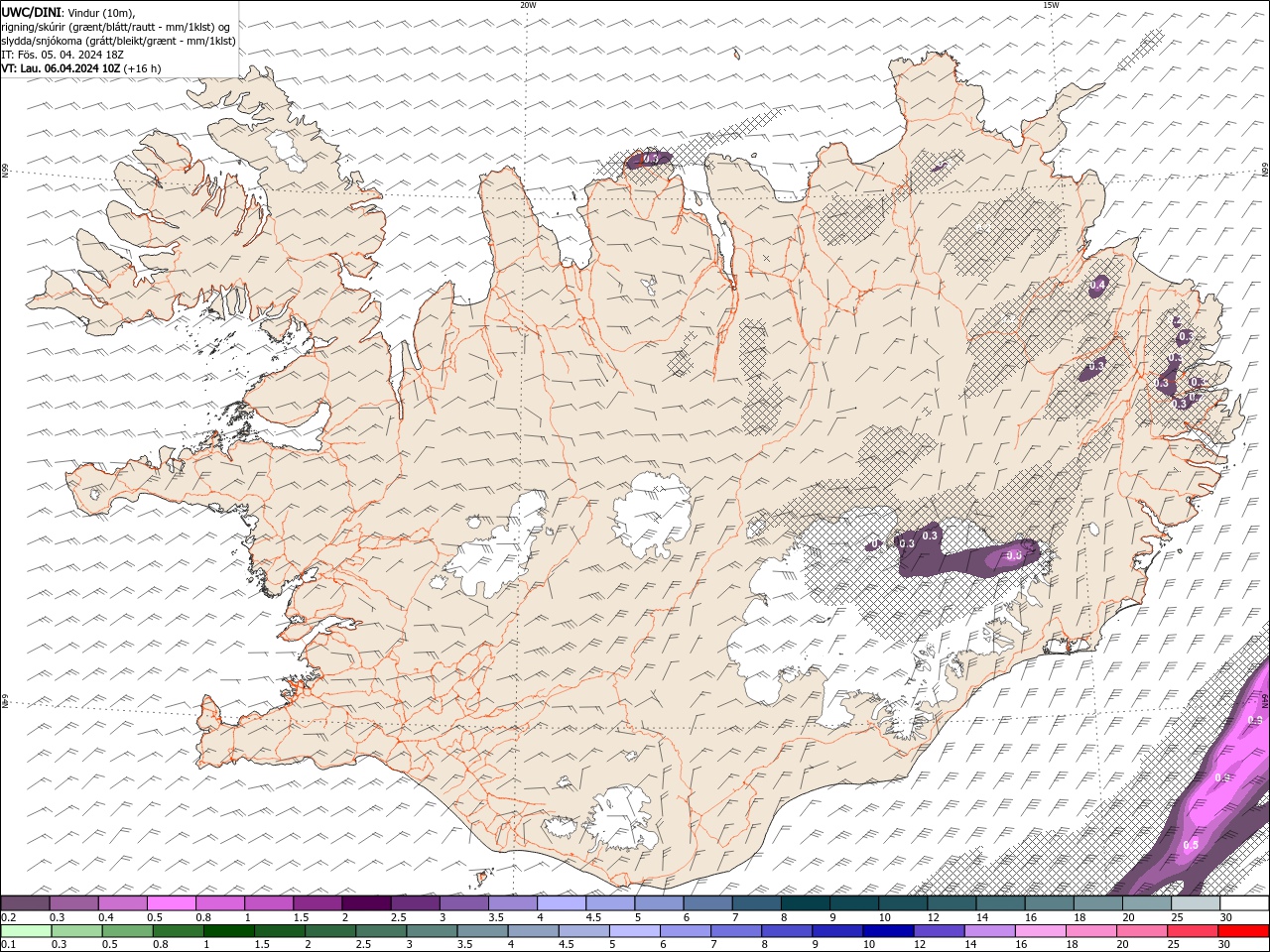Screen dimensions: 1270x952
Task: Click the dark teal top-row swatch starting at 8
Action: point(806,903)
